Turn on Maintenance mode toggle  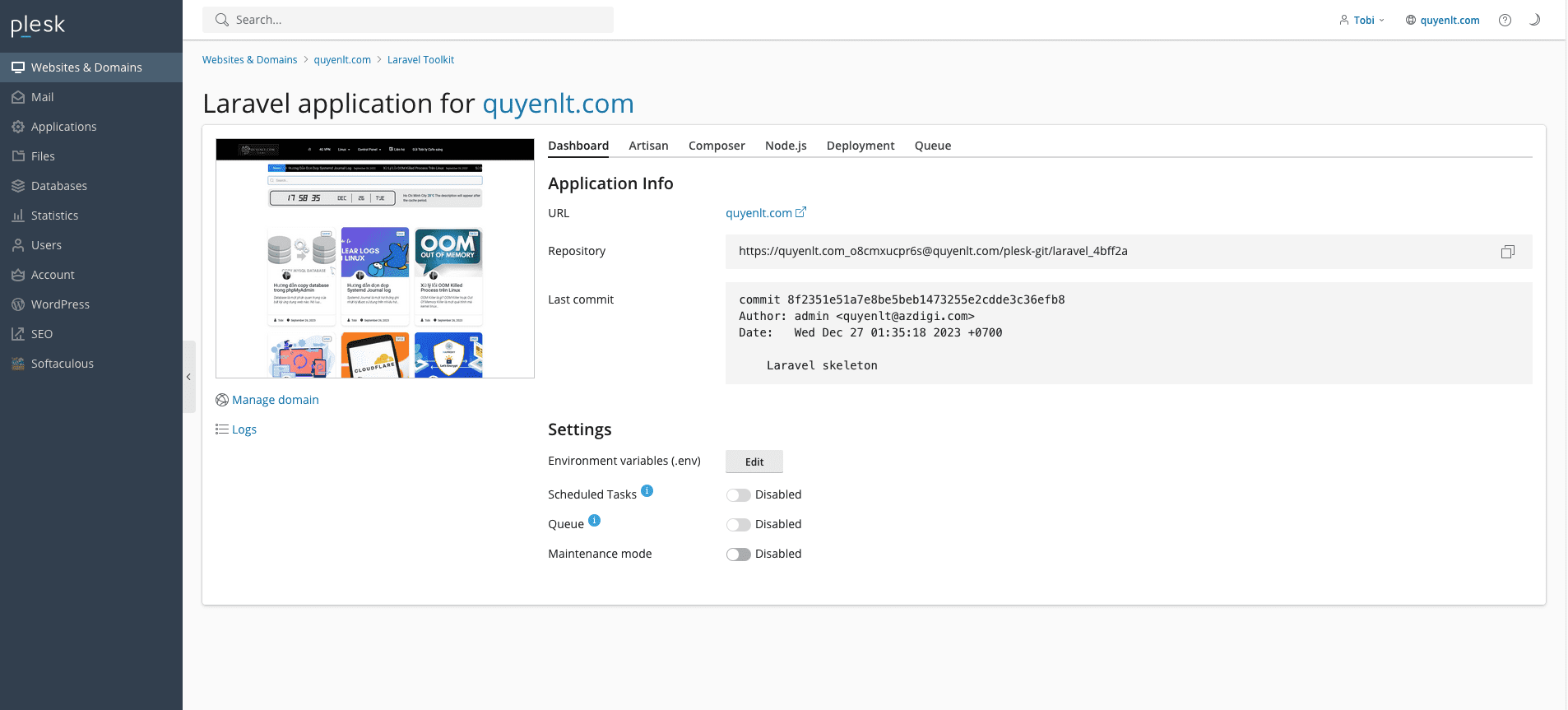point(738,555)
